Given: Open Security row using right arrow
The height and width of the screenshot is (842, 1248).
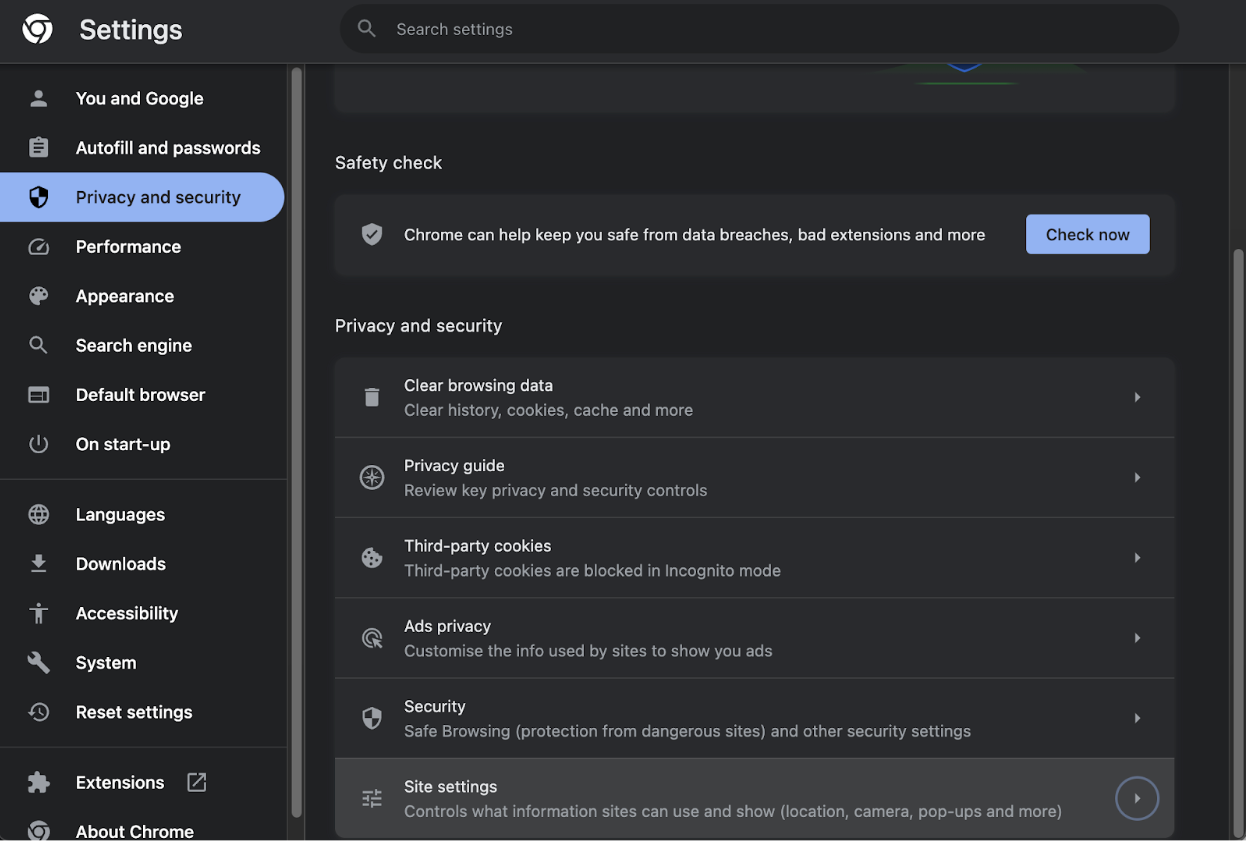Looking at the screenshot, I should tap(1137, 718).
